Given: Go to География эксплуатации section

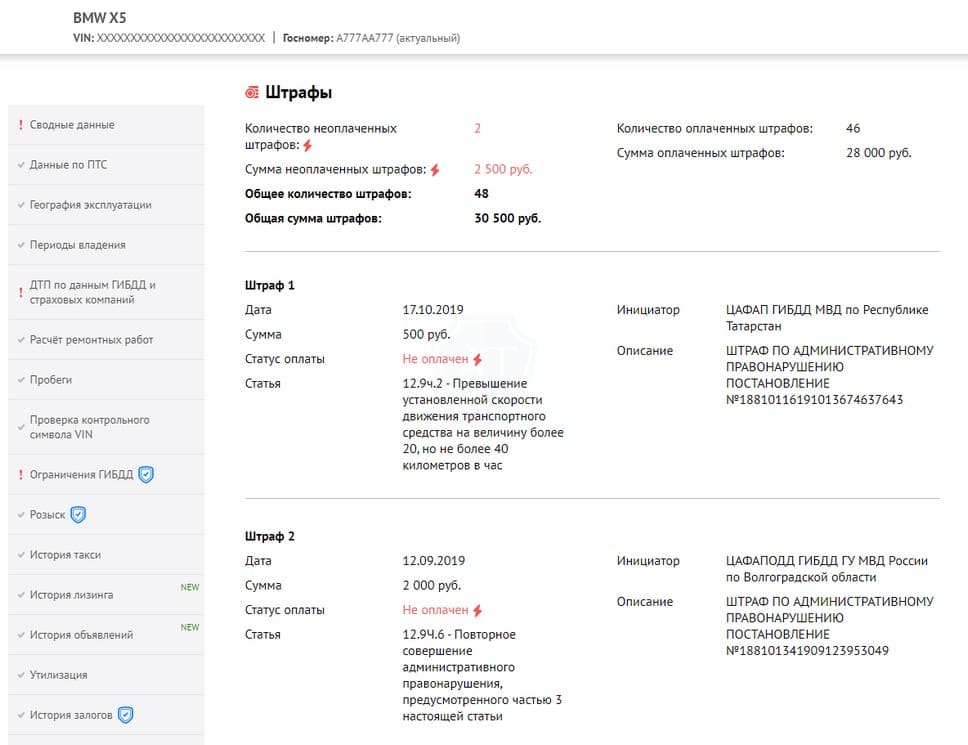Looking at the screenshot, I should (x=106, y=205).
